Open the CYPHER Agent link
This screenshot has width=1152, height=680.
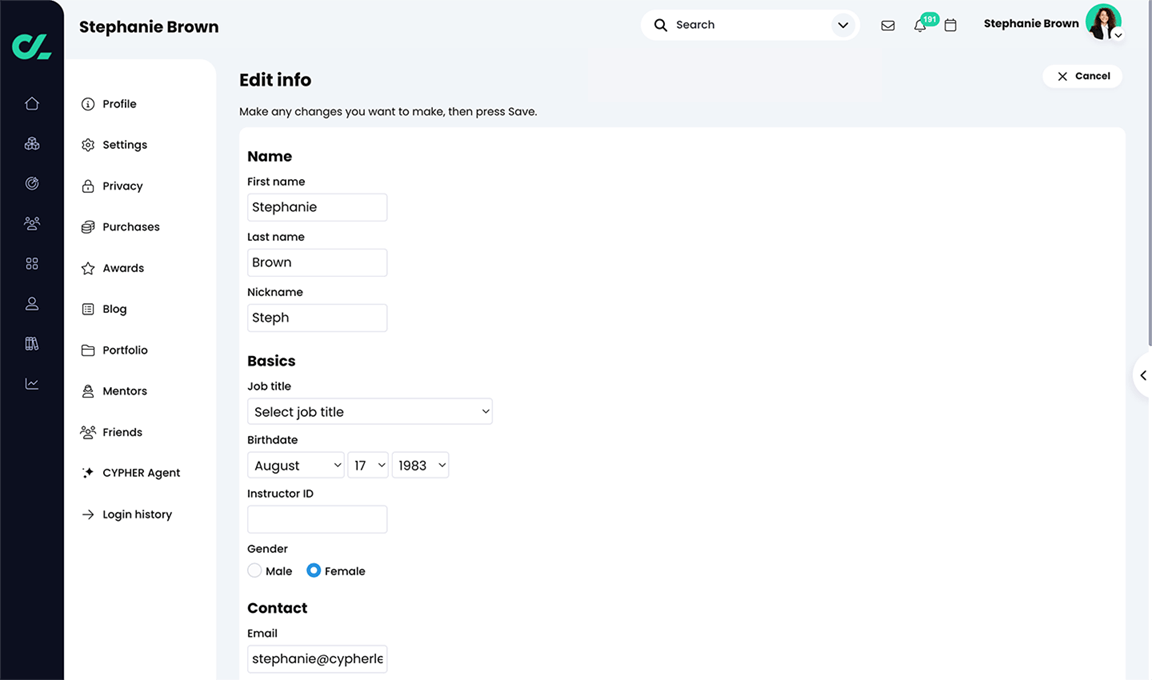tap(141, 473)
